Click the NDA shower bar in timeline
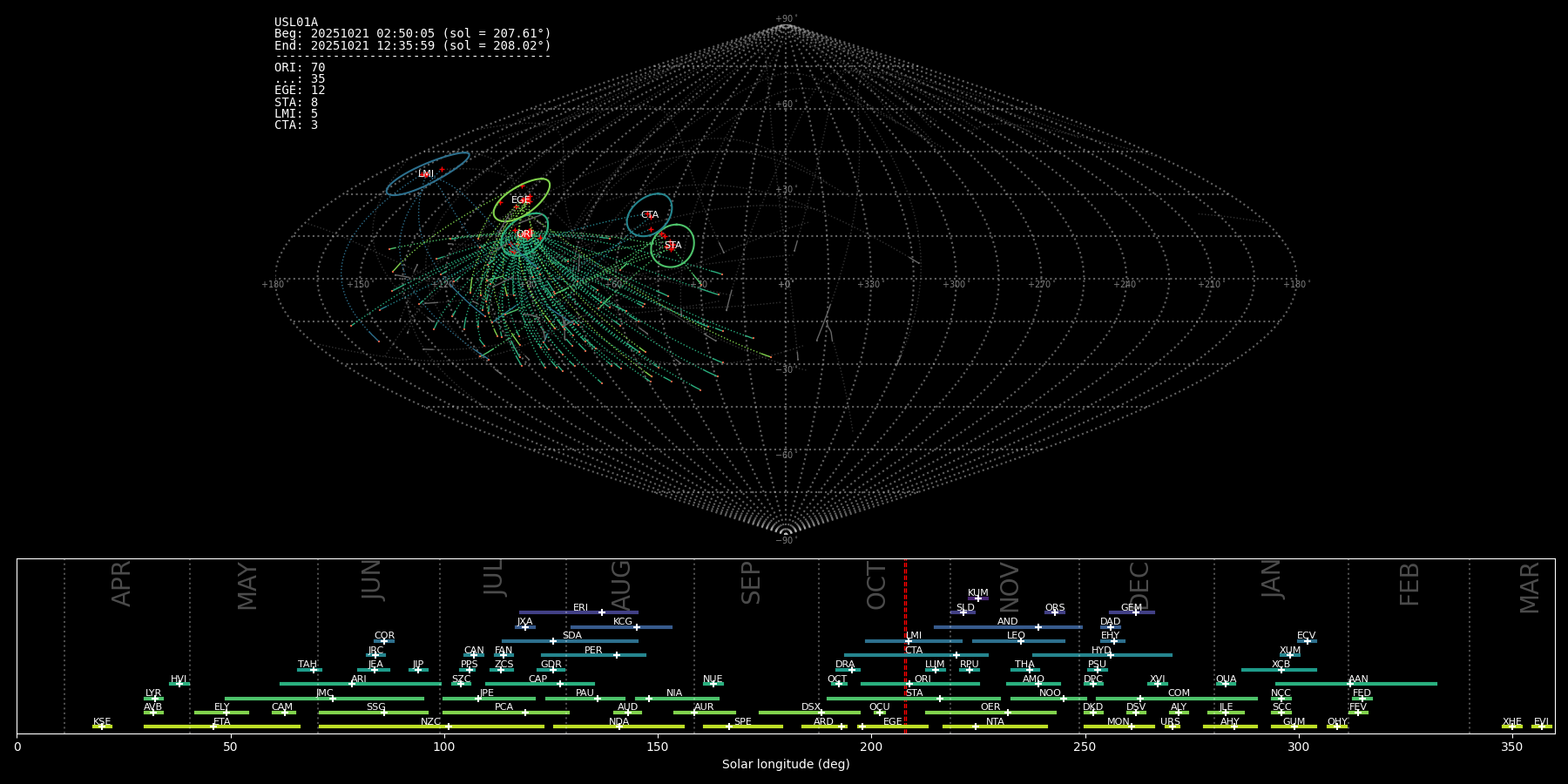Screen dimensions: 1568x784 click(x=618, y=727)
